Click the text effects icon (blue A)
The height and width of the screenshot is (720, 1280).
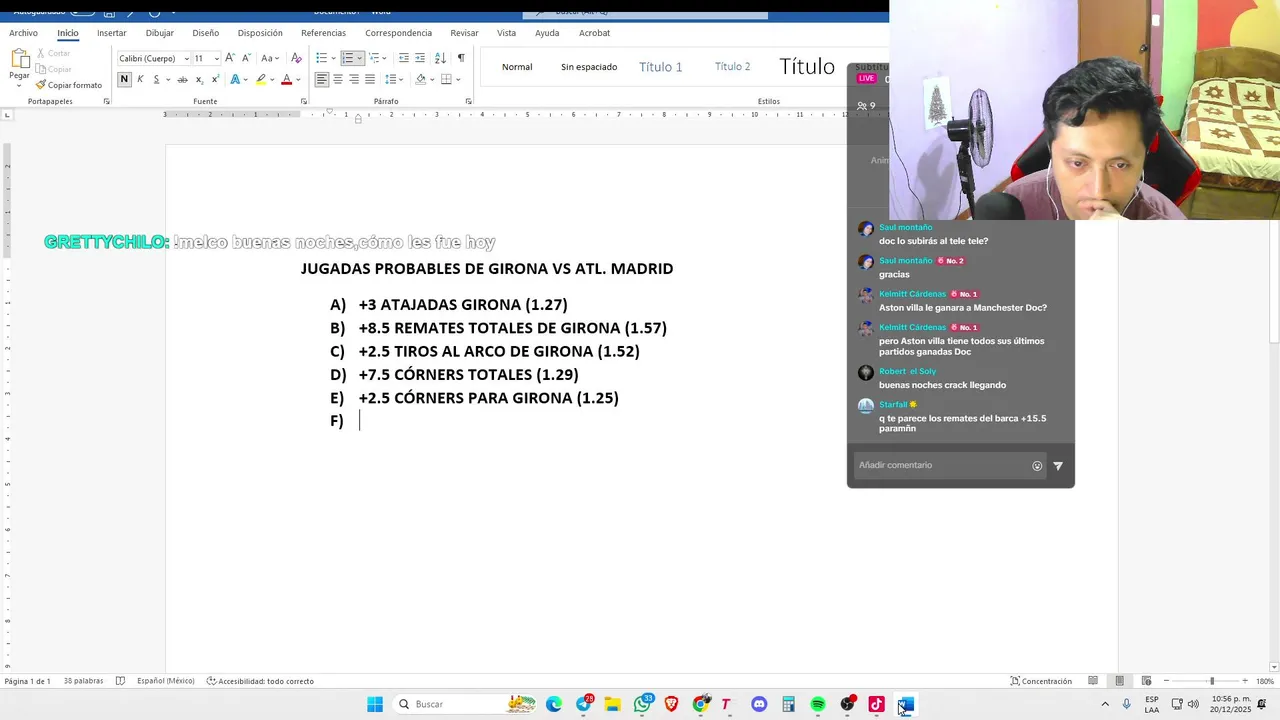point(235,79)
